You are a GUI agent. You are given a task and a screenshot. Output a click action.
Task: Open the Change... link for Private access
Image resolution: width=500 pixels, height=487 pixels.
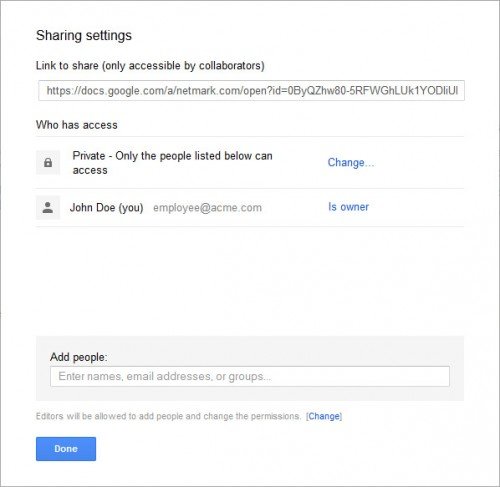coord(351,163)
